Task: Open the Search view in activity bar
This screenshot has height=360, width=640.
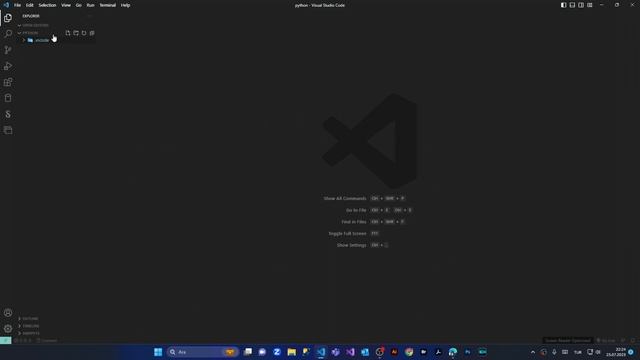Action: click(x=8, y=34)
